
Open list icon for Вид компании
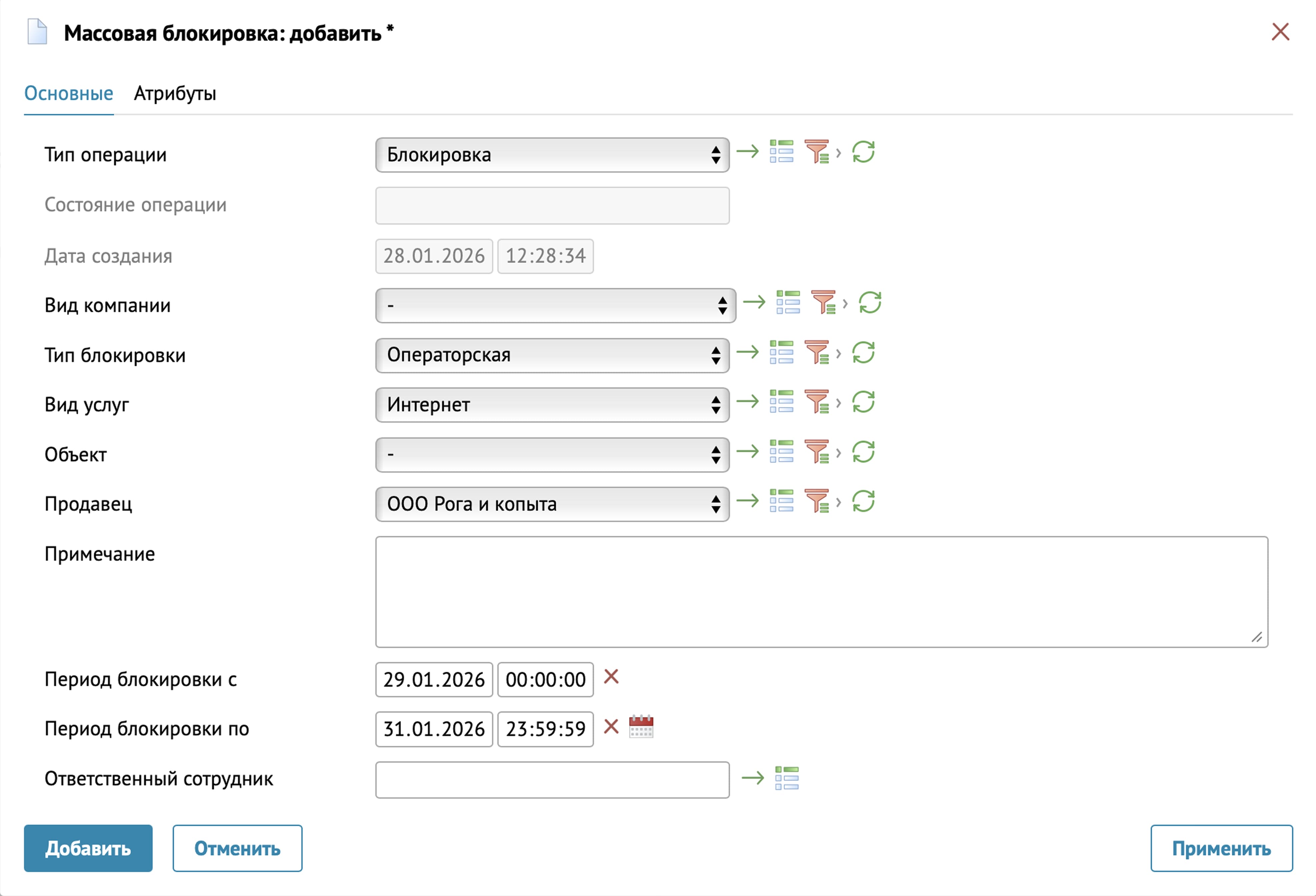788,302
